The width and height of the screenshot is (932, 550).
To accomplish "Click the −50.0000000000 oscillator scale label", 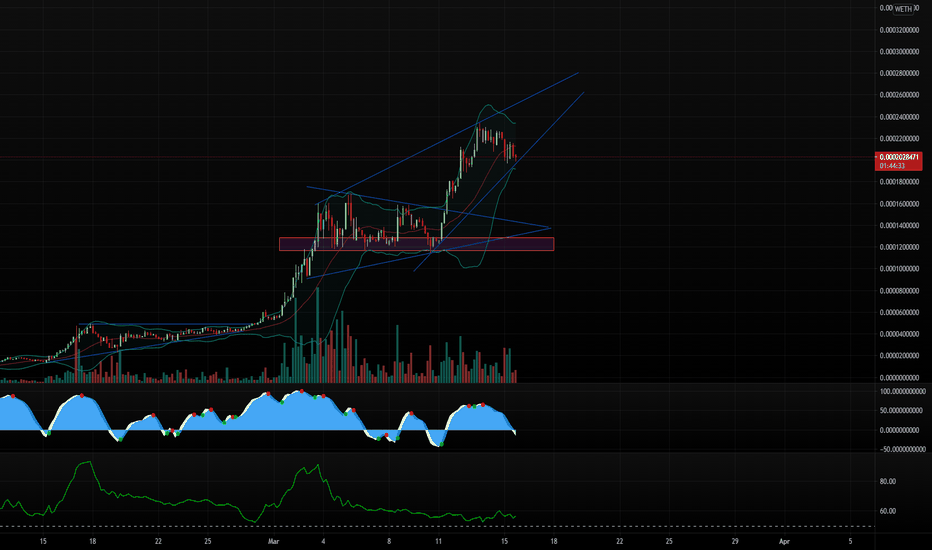I will pos(902,450).
